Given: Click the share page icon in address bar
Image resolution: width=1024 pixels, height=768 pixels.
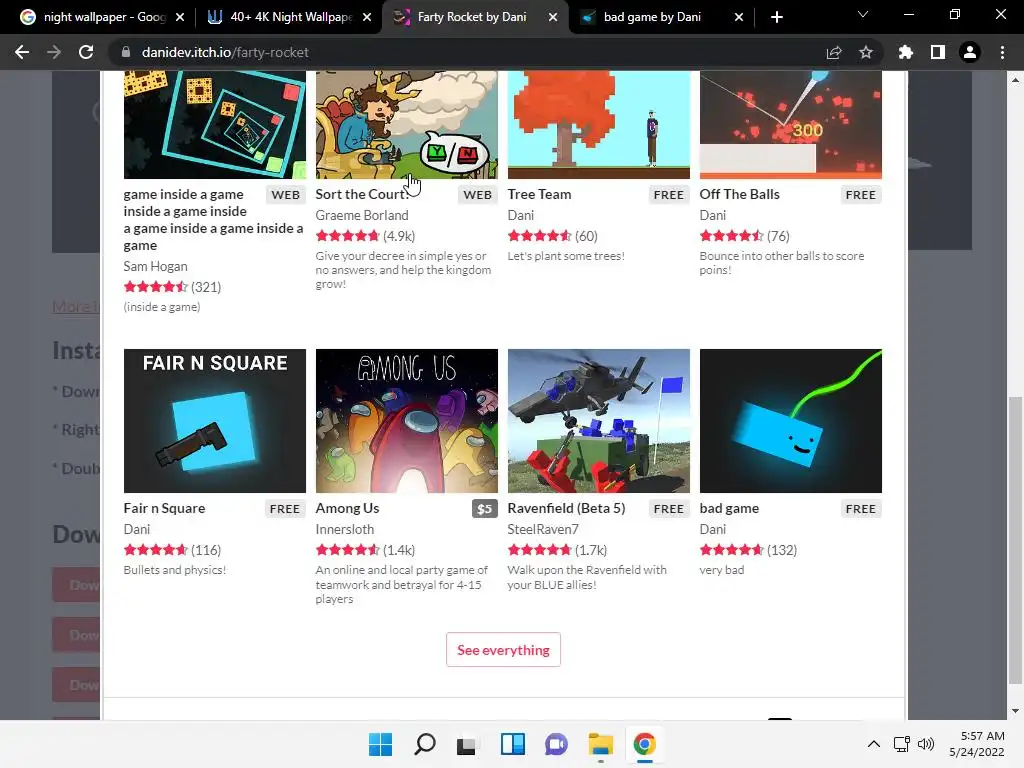Looking at the screenshot, I should pyautogui.click(x=834, y=52).
